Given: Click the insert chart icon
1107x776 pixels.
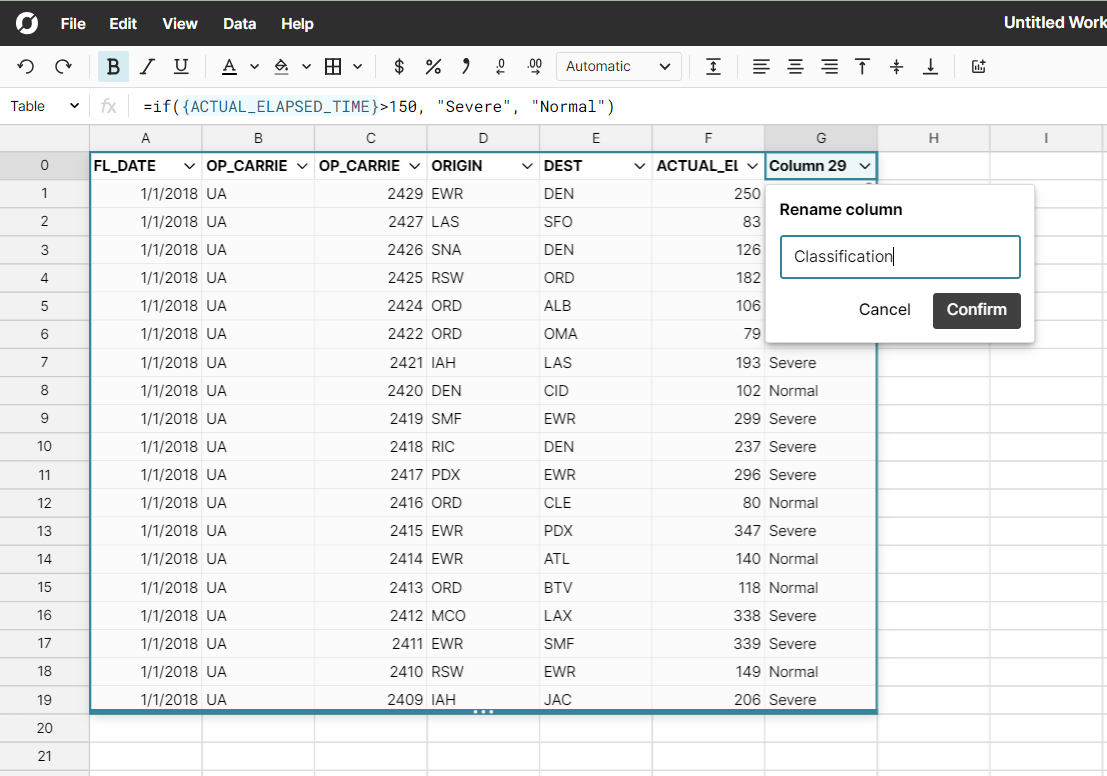Looking at the screenshot, I should point(978,67).
